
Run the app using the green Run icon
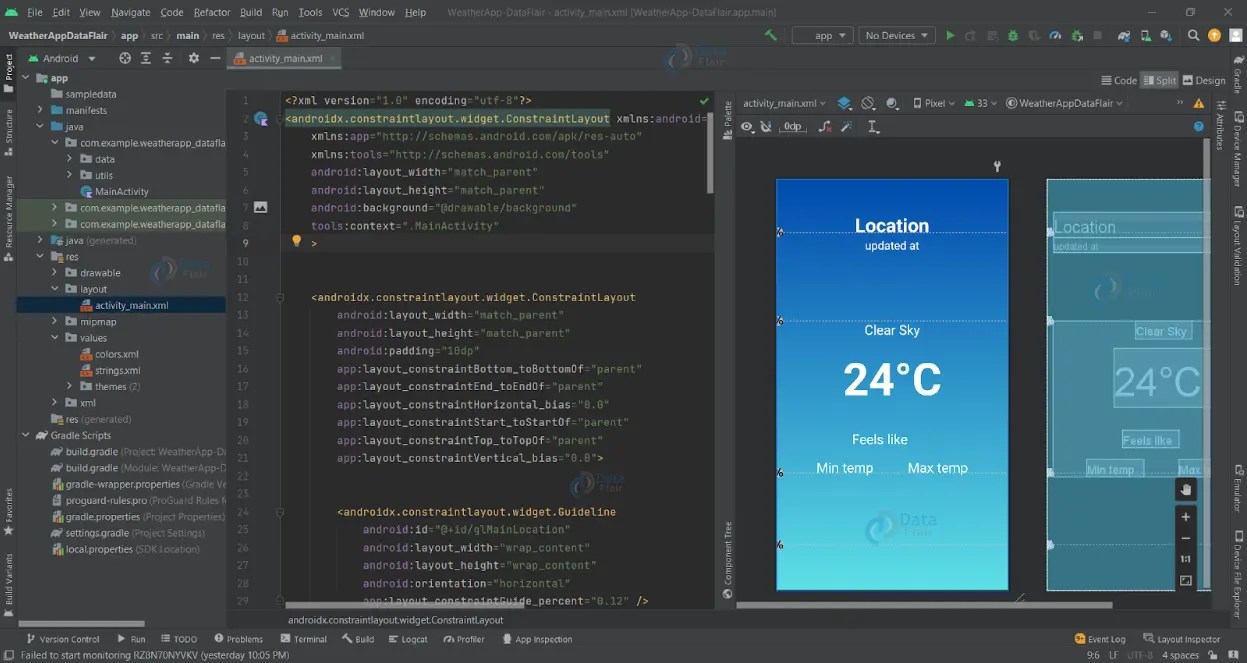950,35
